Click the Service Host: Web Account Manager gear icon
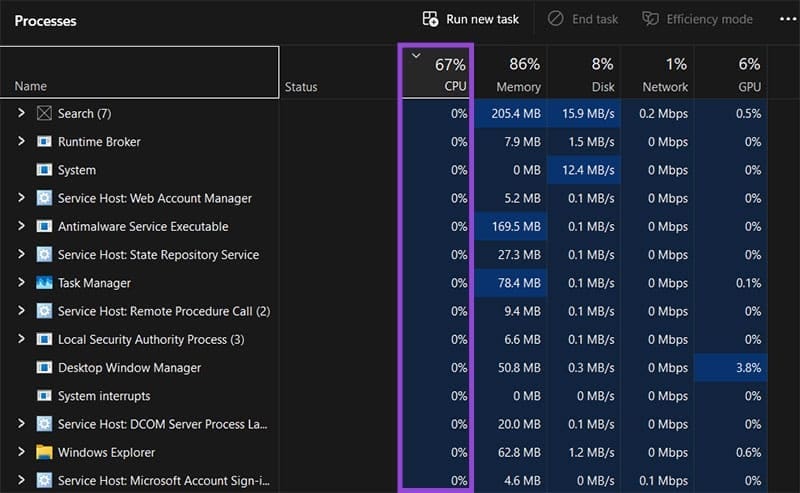 (44, 198)
